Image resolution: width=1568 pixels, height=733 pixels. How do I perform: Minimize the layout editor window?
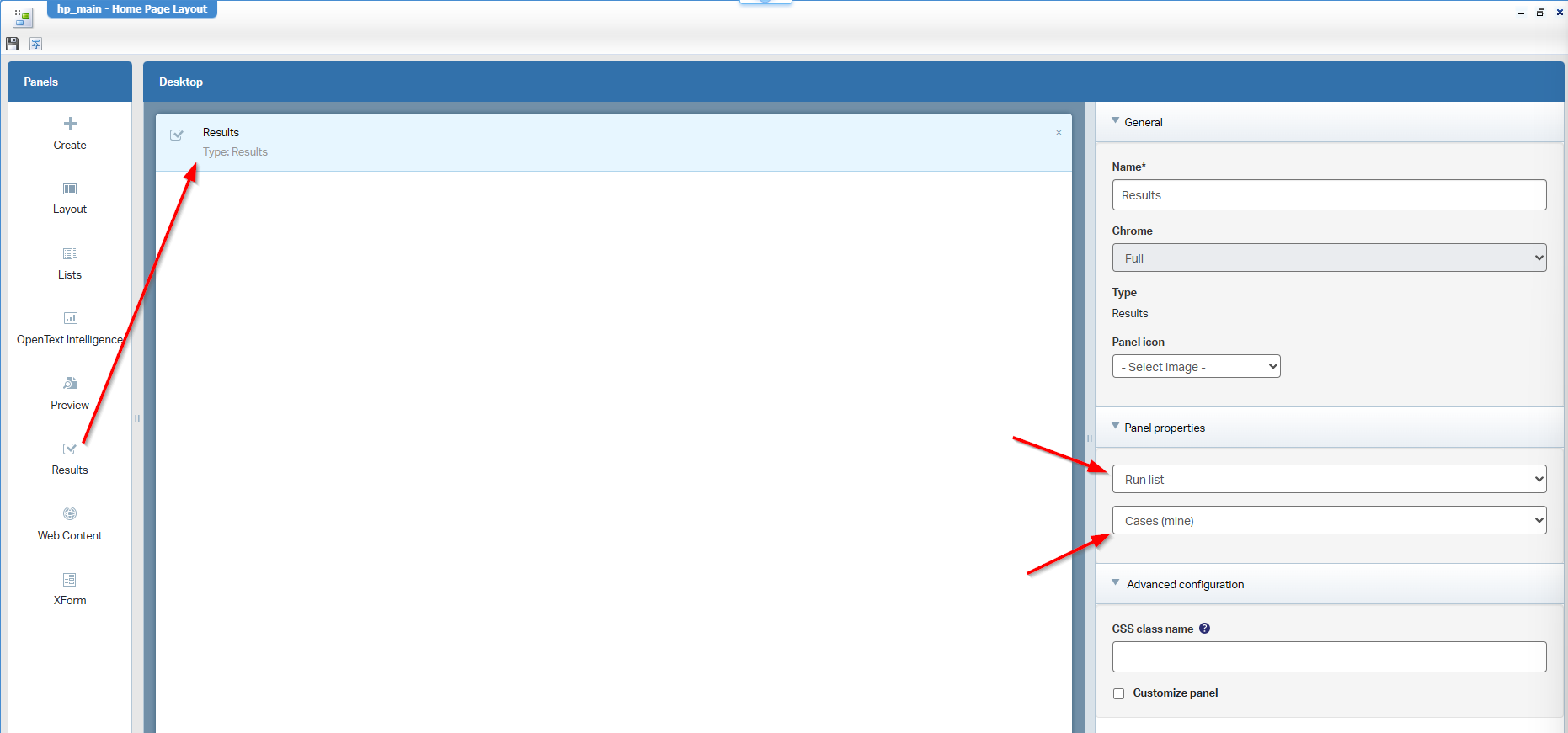coord(1521,13)
